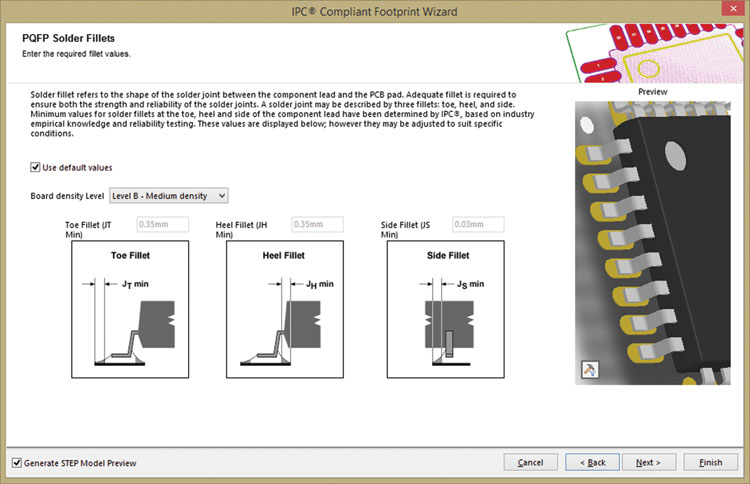
Task: Click the Finish button
Action: [x=710, y=463]
